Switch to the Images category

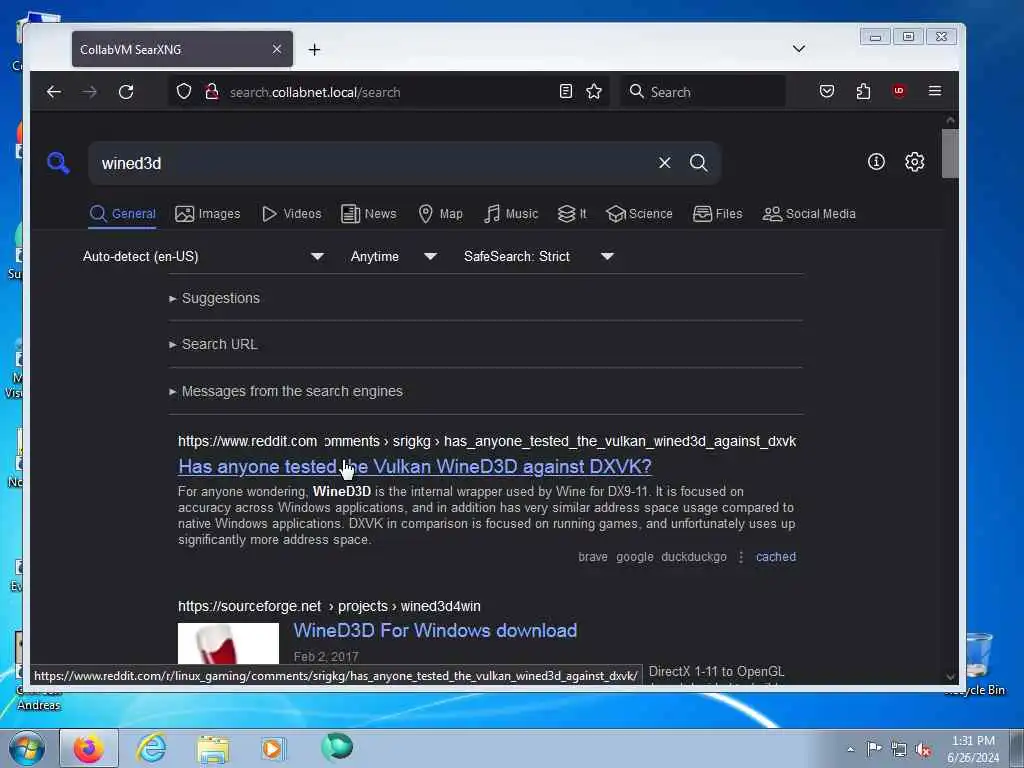click(x=208, y=214)
